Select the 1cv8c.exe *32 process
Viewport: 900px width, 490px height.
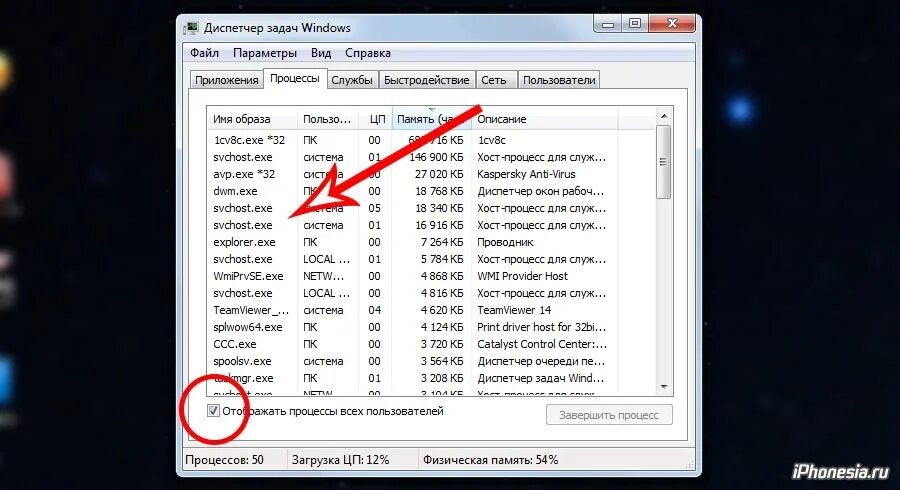[249, 140]
